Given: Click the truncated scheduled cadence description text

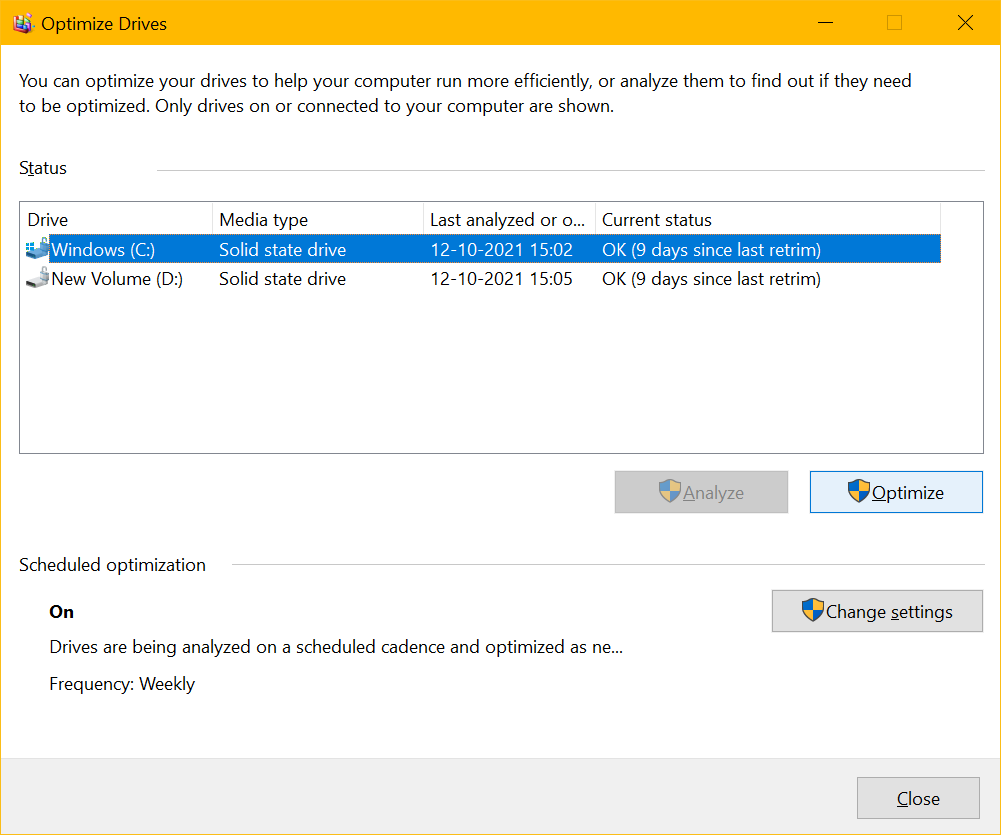Looking at the screenshot, I should click(x=336, y=647).
